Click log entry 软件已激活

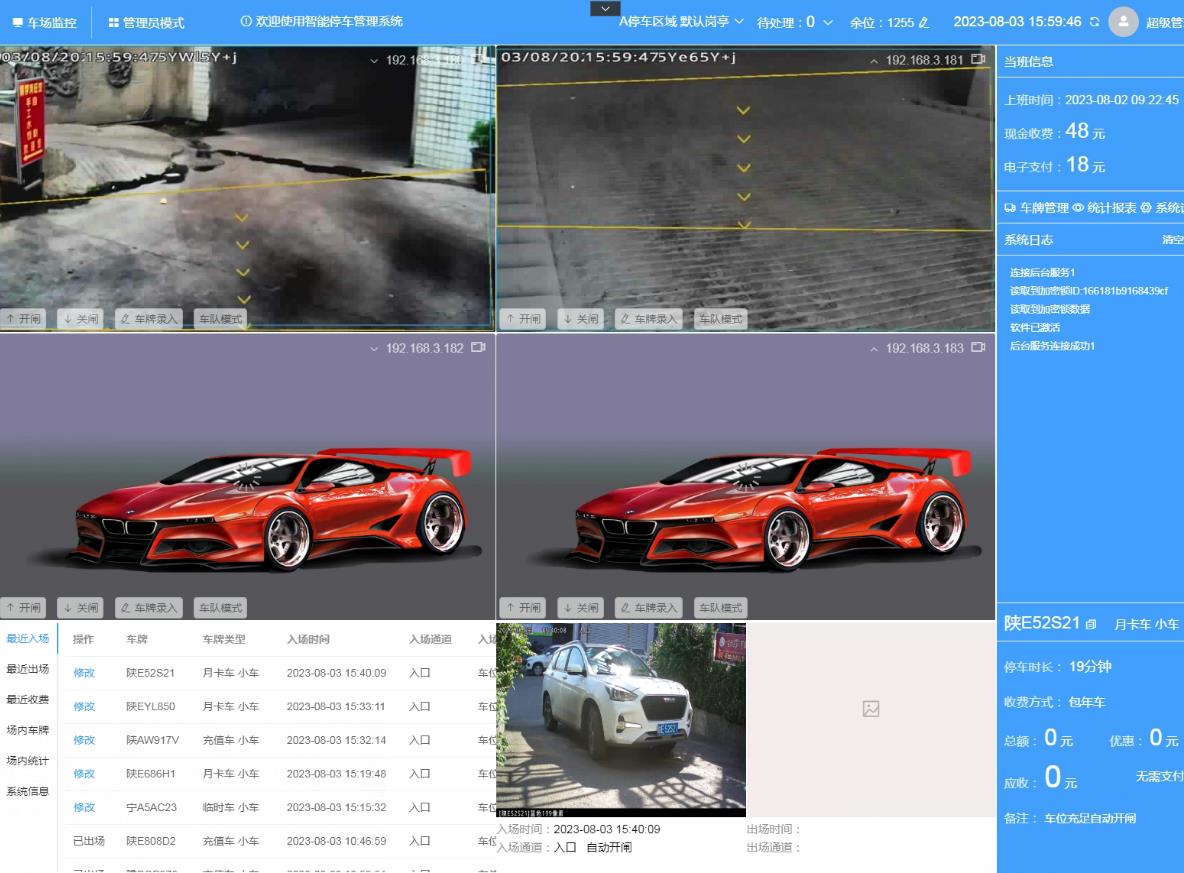(1035, 327)
